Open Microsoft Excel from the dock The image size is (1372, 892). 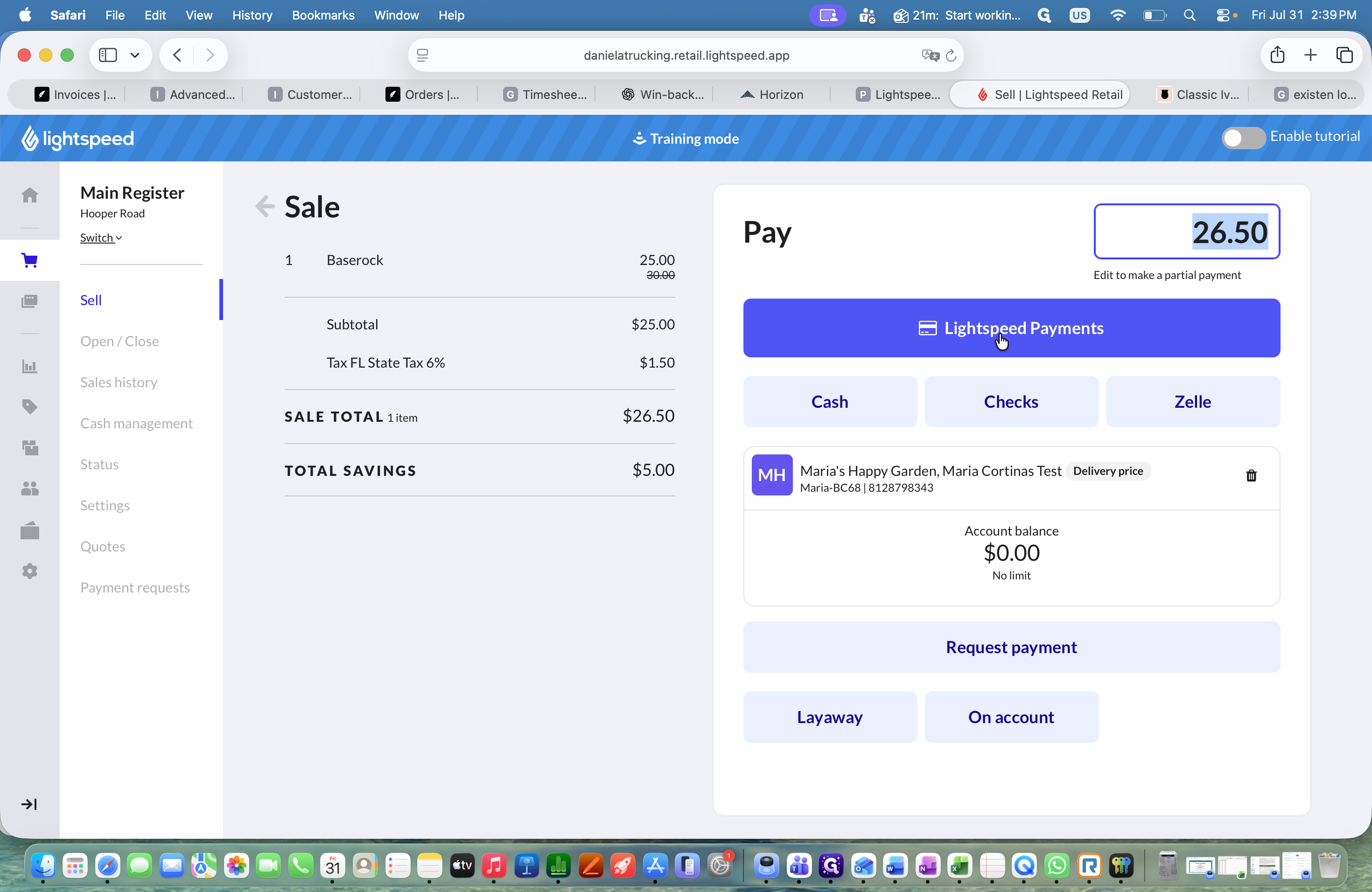pyautogui.click(x=960, y=865)
